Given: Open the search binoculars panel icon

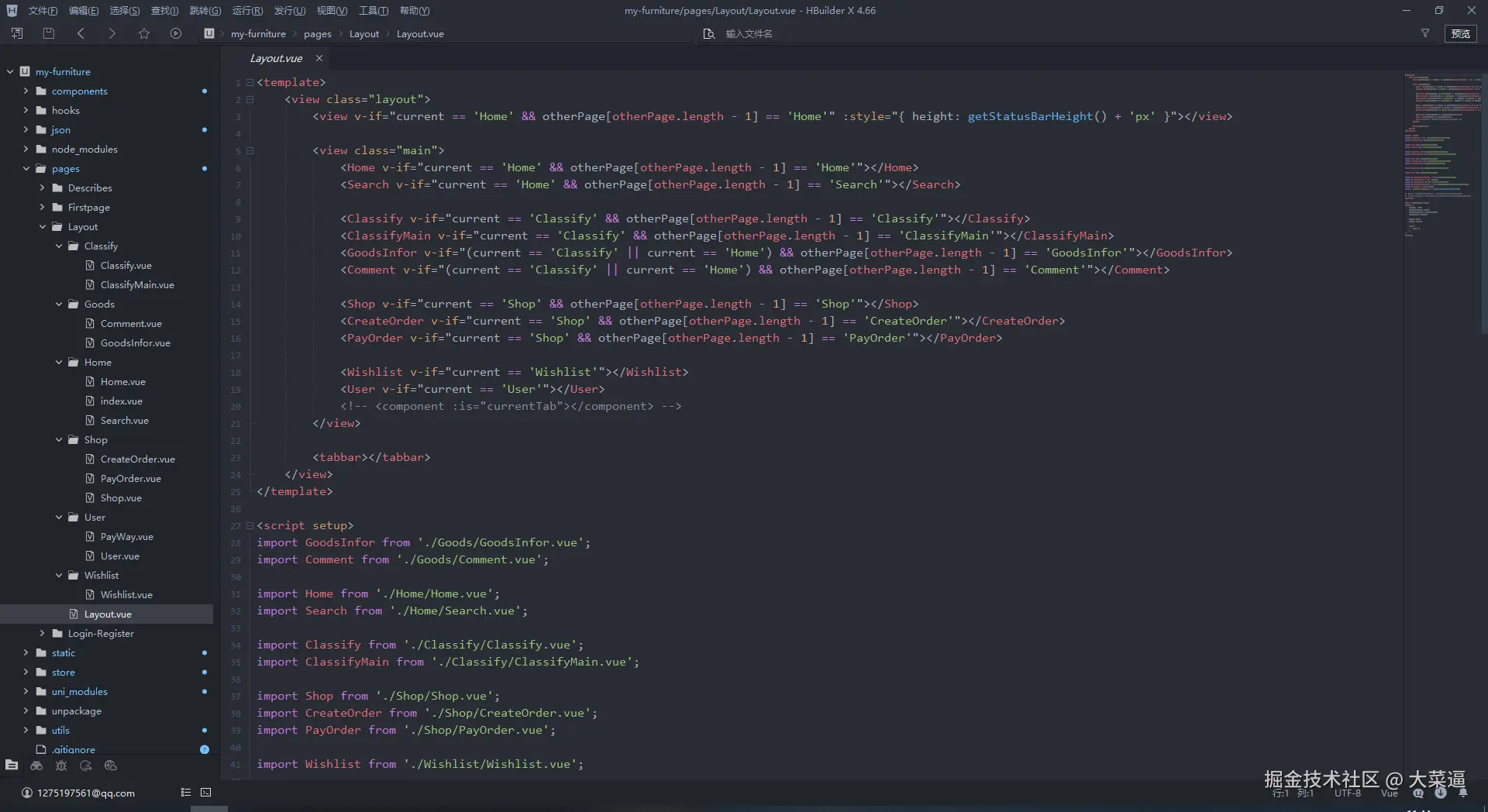Looking at the screenshot, I should 36,766.
